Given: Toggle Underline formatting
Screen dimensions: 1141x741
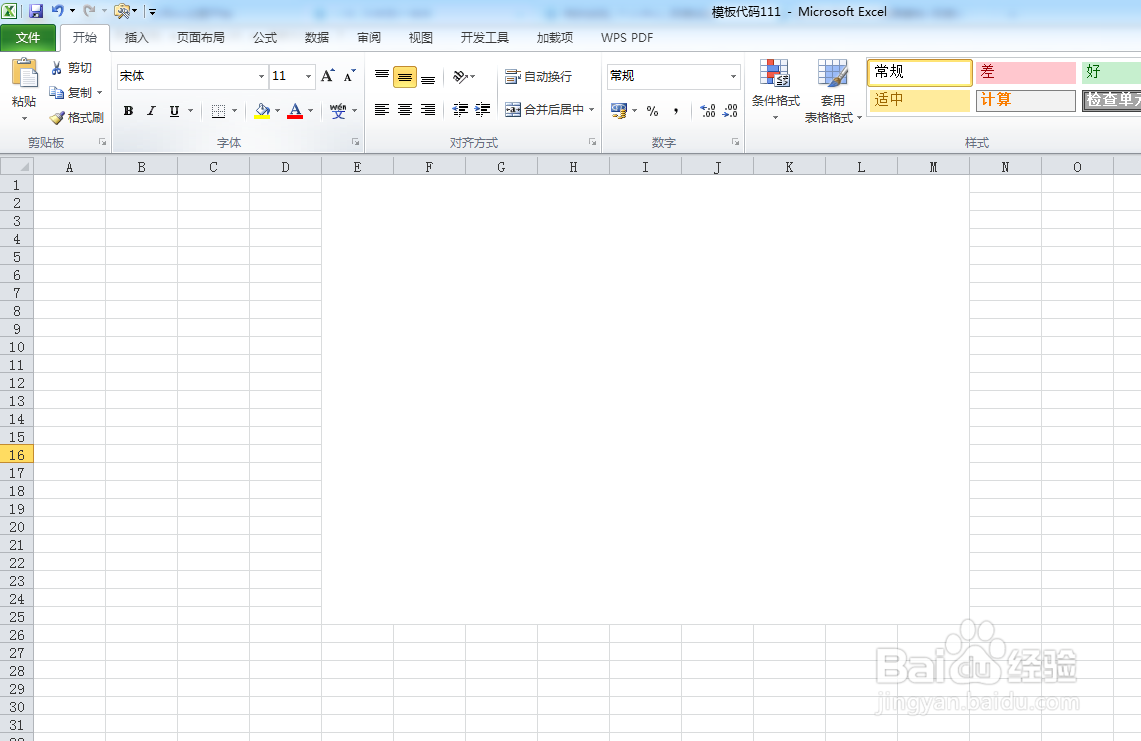Looking at the screenshot, I should (x=174, y=111).
